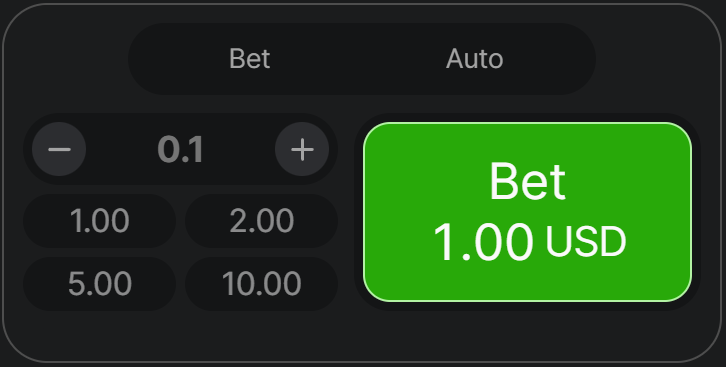This screenshot has height=367, width=726.
Task: Set bet amount to 1.00
Action: pyautogui.click(x=100, y=221)
